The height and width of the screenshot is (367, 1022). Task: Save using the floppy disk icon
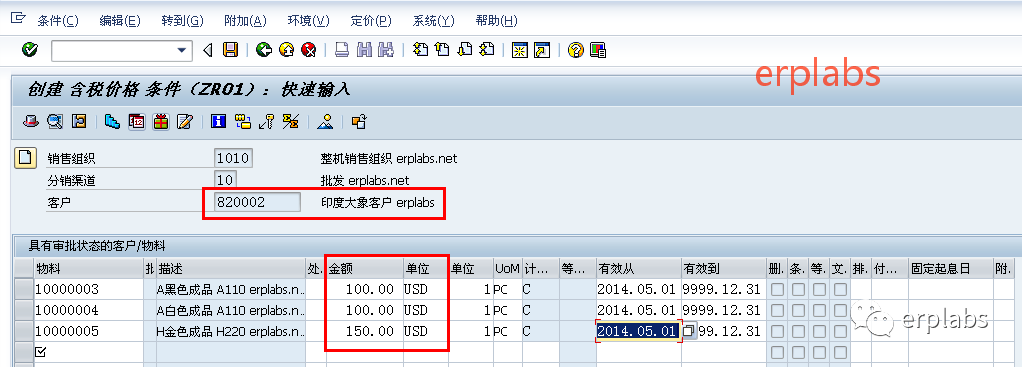click(x=230, y=50)
